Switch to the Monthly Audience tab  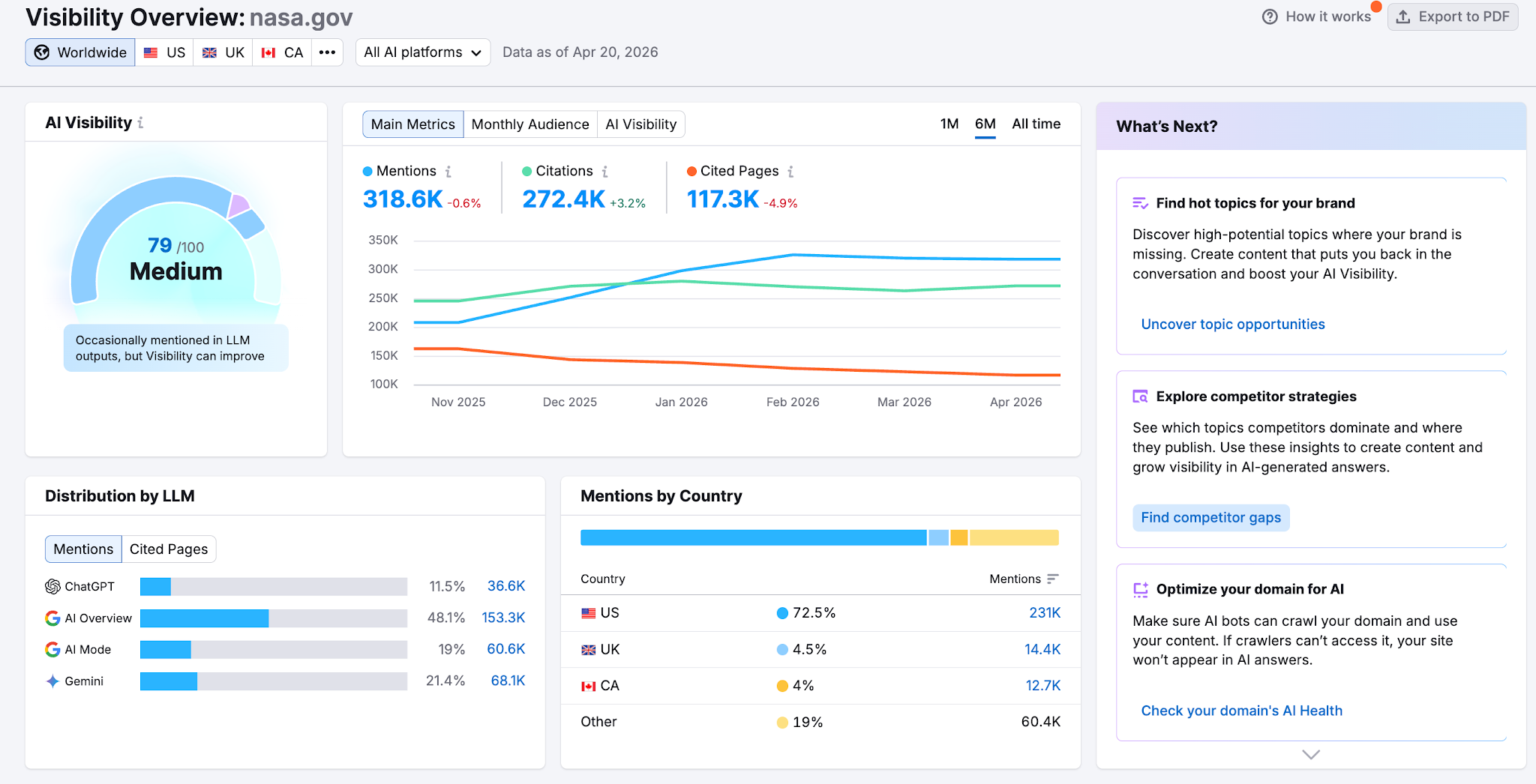[529, 124]
